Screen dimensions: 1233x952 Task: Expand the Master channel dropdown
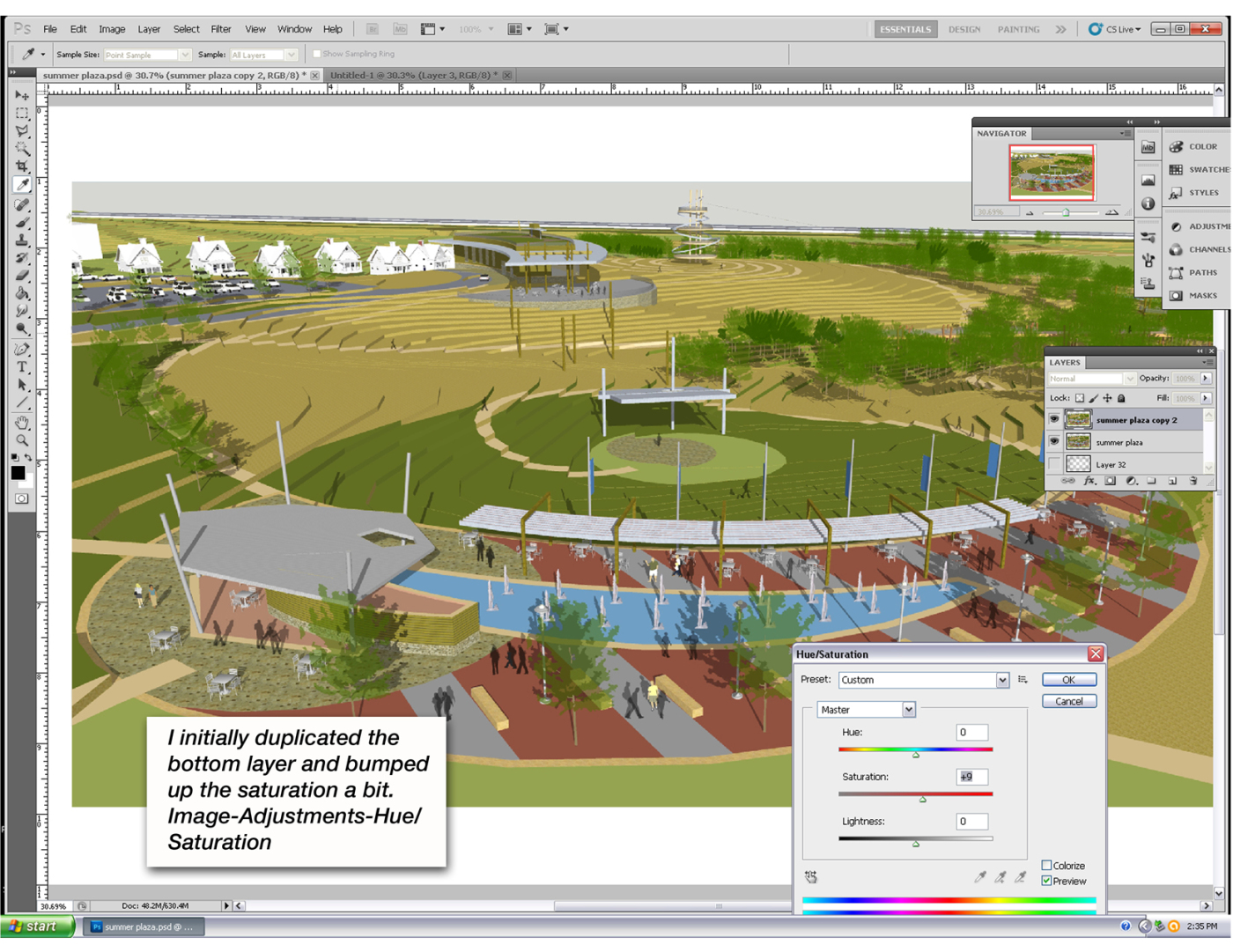pyautogui.click(x=908, y=710)
